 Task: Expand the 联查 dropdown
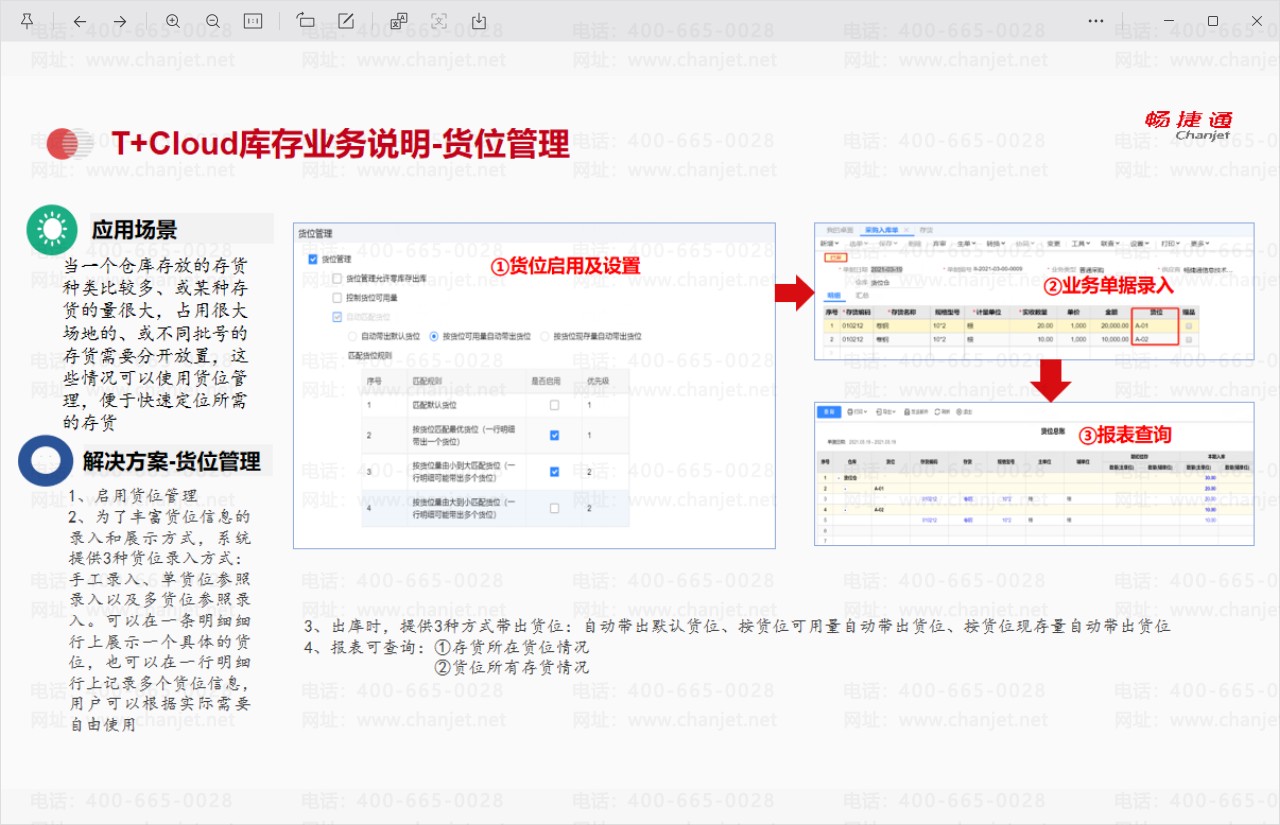pyautogui.click(x=1110, y=243)
